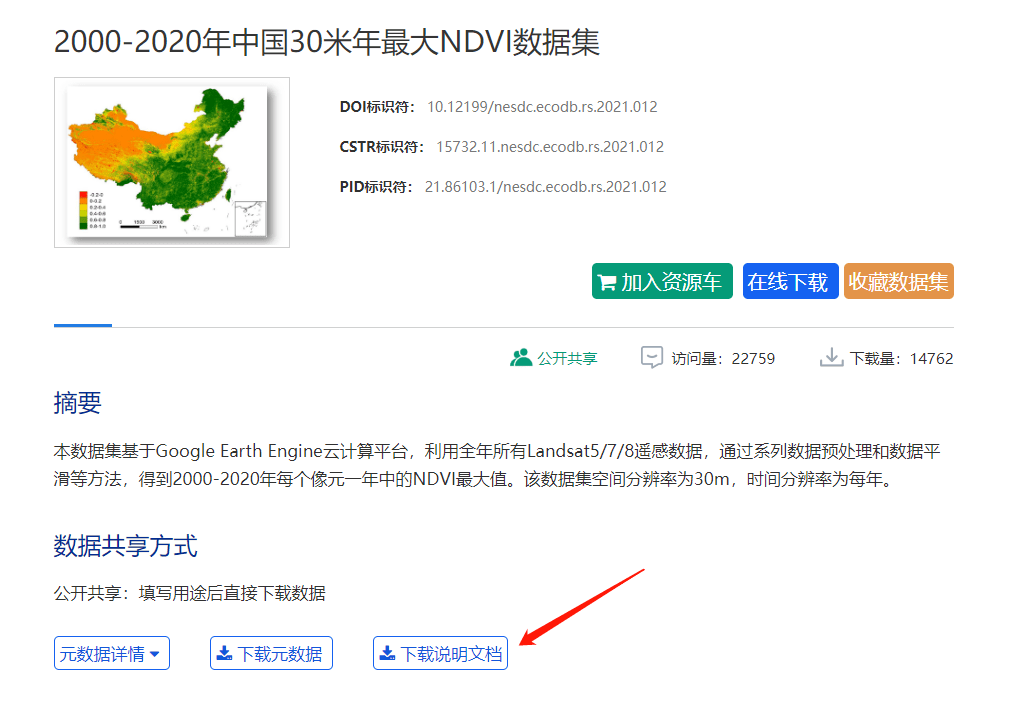
Task: Select the bookmark-style 收藏数据集 orange icon button
Action: pos(897,281)
